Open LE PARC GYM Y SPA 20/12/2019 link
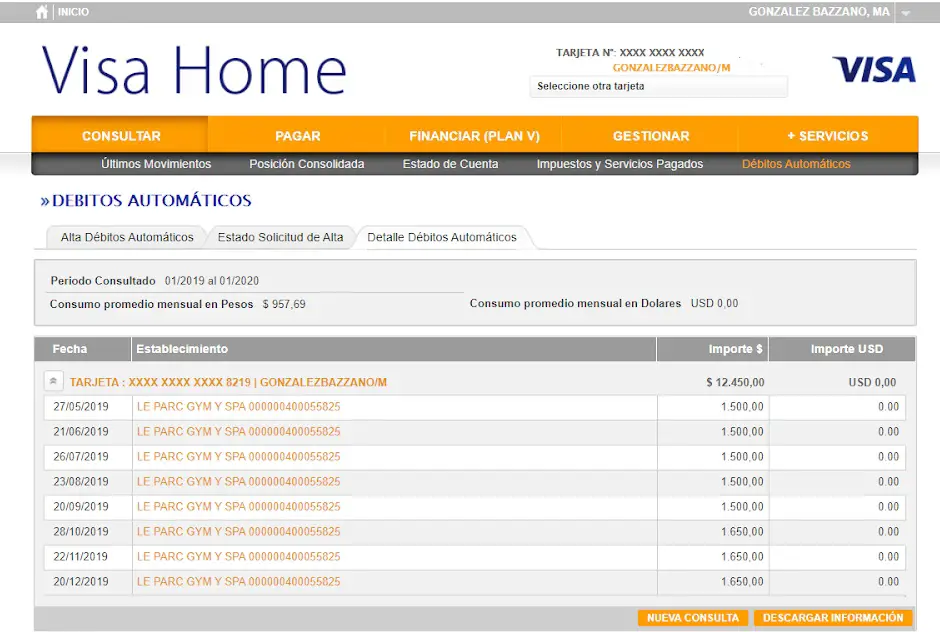940x632 pixels. [x=239, y=582]
